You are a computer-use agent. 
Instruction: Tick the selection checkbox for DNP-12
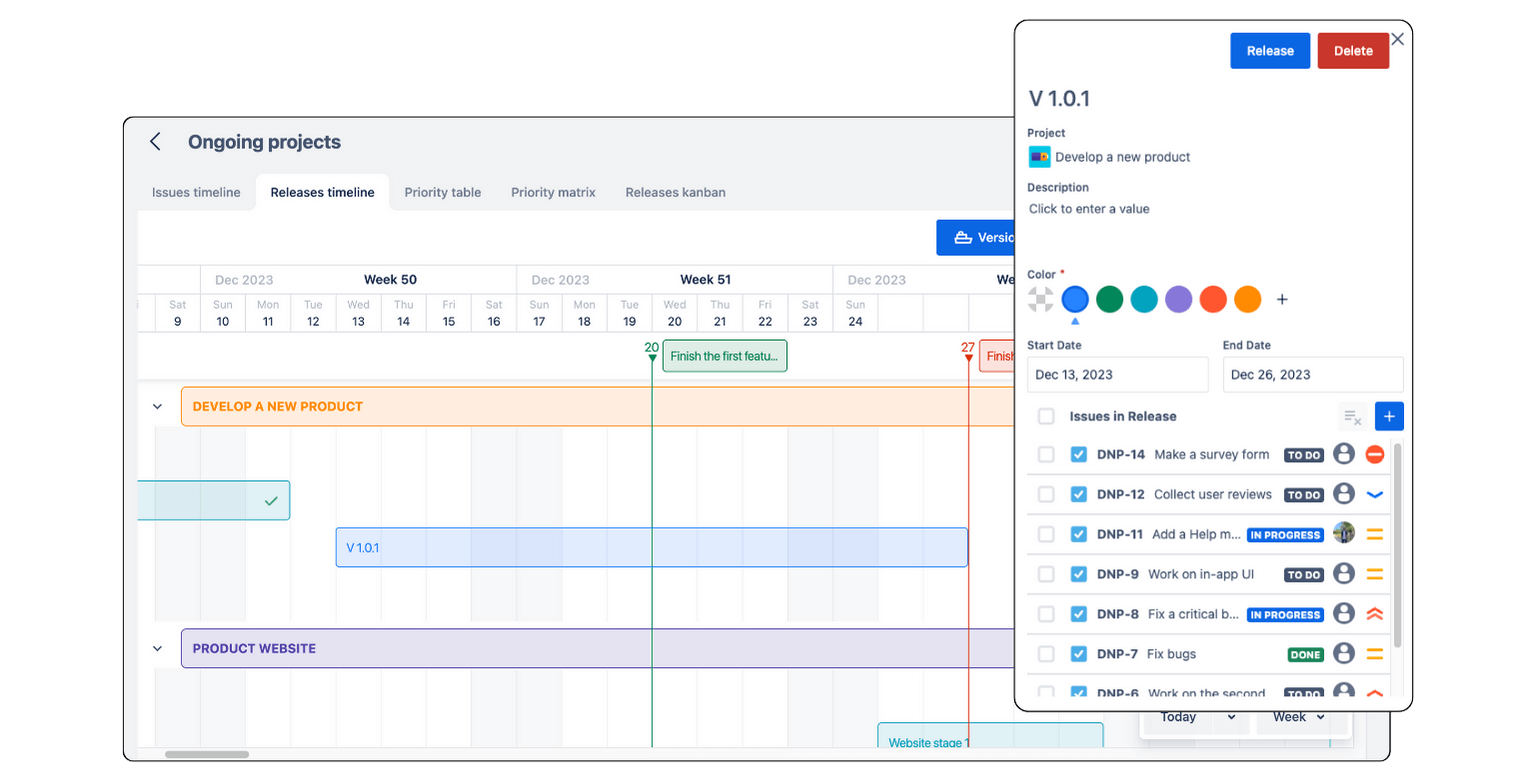coord(1046,494)
